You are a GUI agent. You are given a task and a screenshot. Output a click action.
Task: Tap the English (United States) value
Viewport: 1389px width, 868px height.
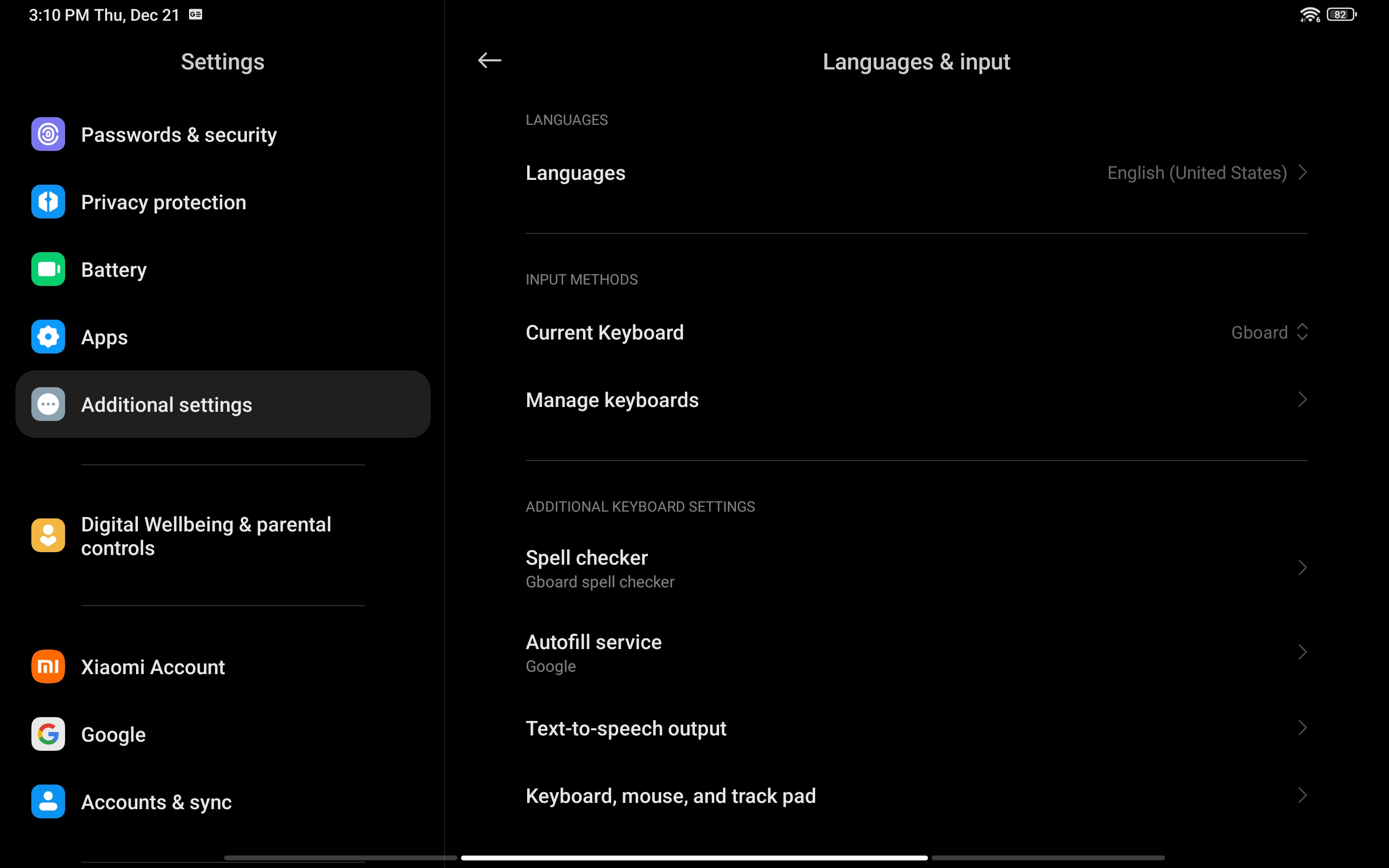click(1197, 173)
